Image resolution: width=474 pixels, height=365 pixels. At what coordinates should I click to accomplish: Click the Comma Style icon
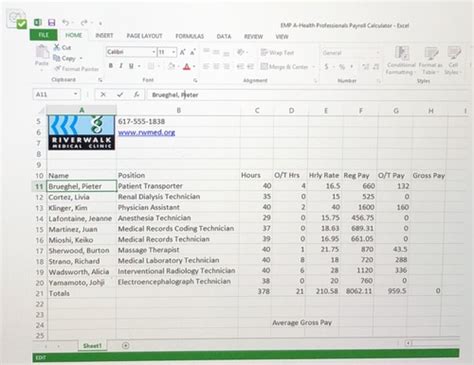352,67
